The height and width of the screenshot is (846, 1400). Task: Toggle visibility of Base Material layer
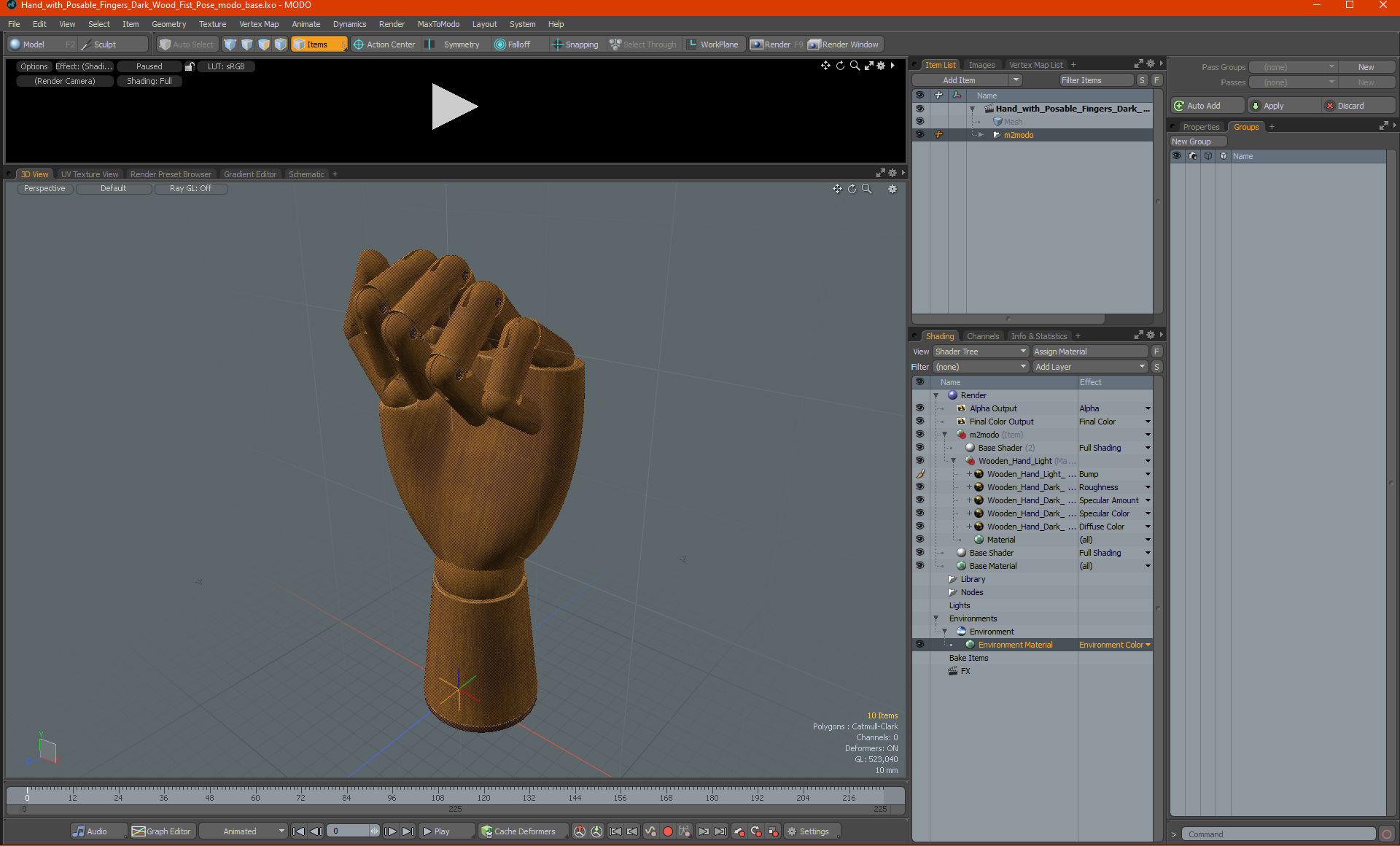(x=919, y=566)
